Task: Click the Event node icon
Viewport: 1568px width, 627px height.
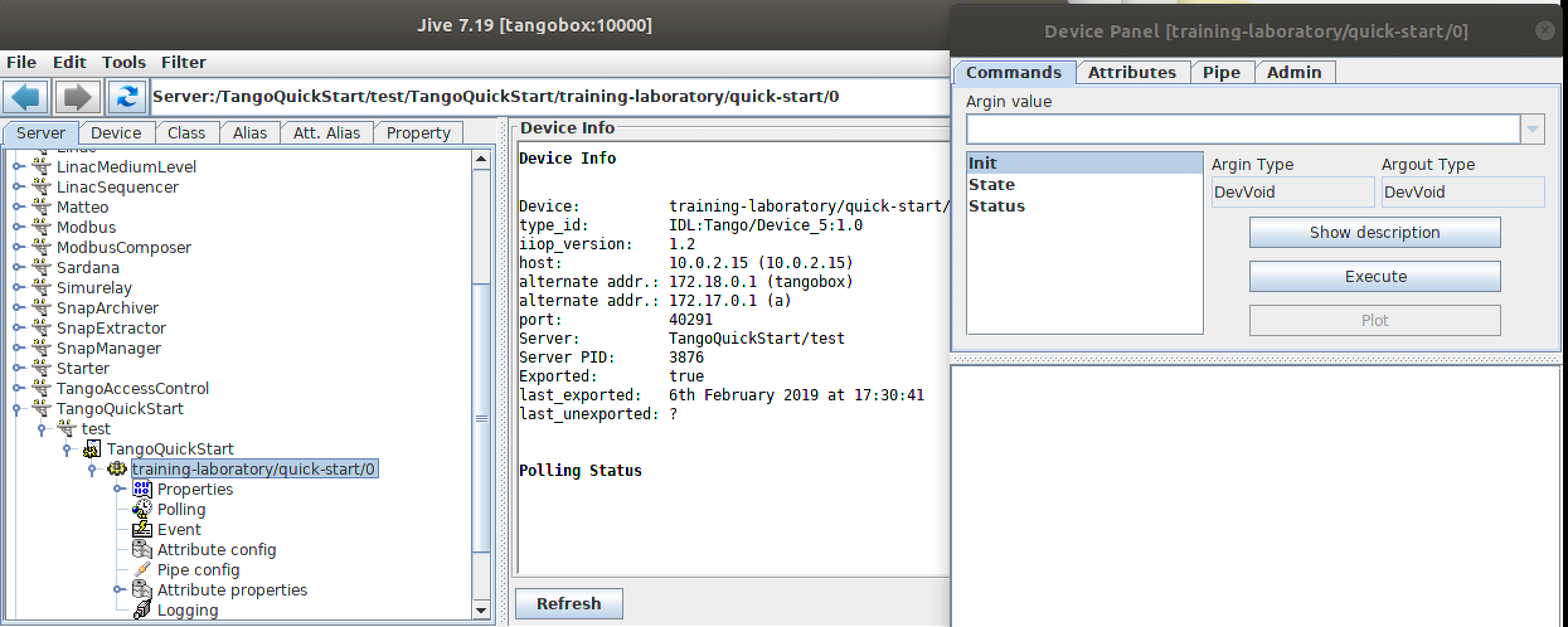Action: [x=142, y=529]
